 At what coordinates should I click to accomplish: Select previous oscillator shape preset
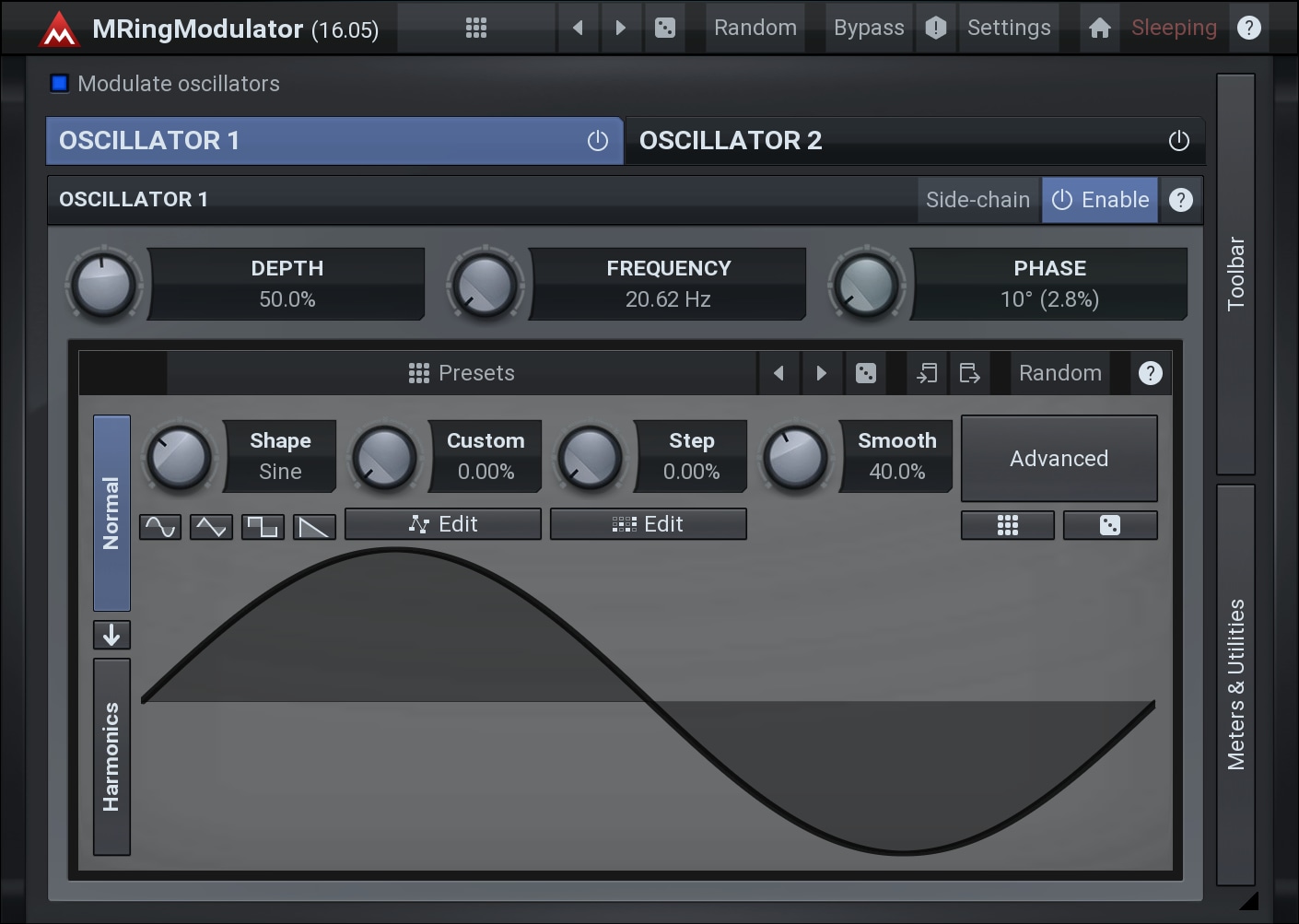point(778,373)
